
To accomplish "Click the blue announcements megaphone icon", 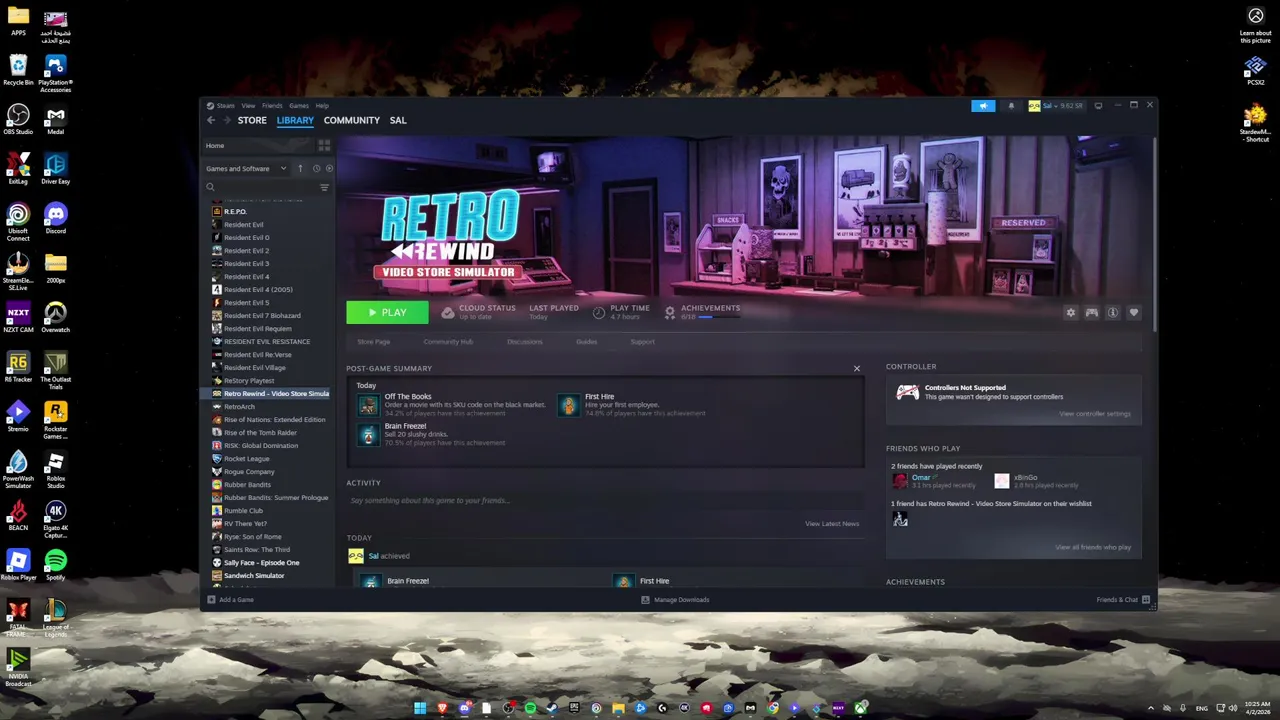I will coord(983,105).
